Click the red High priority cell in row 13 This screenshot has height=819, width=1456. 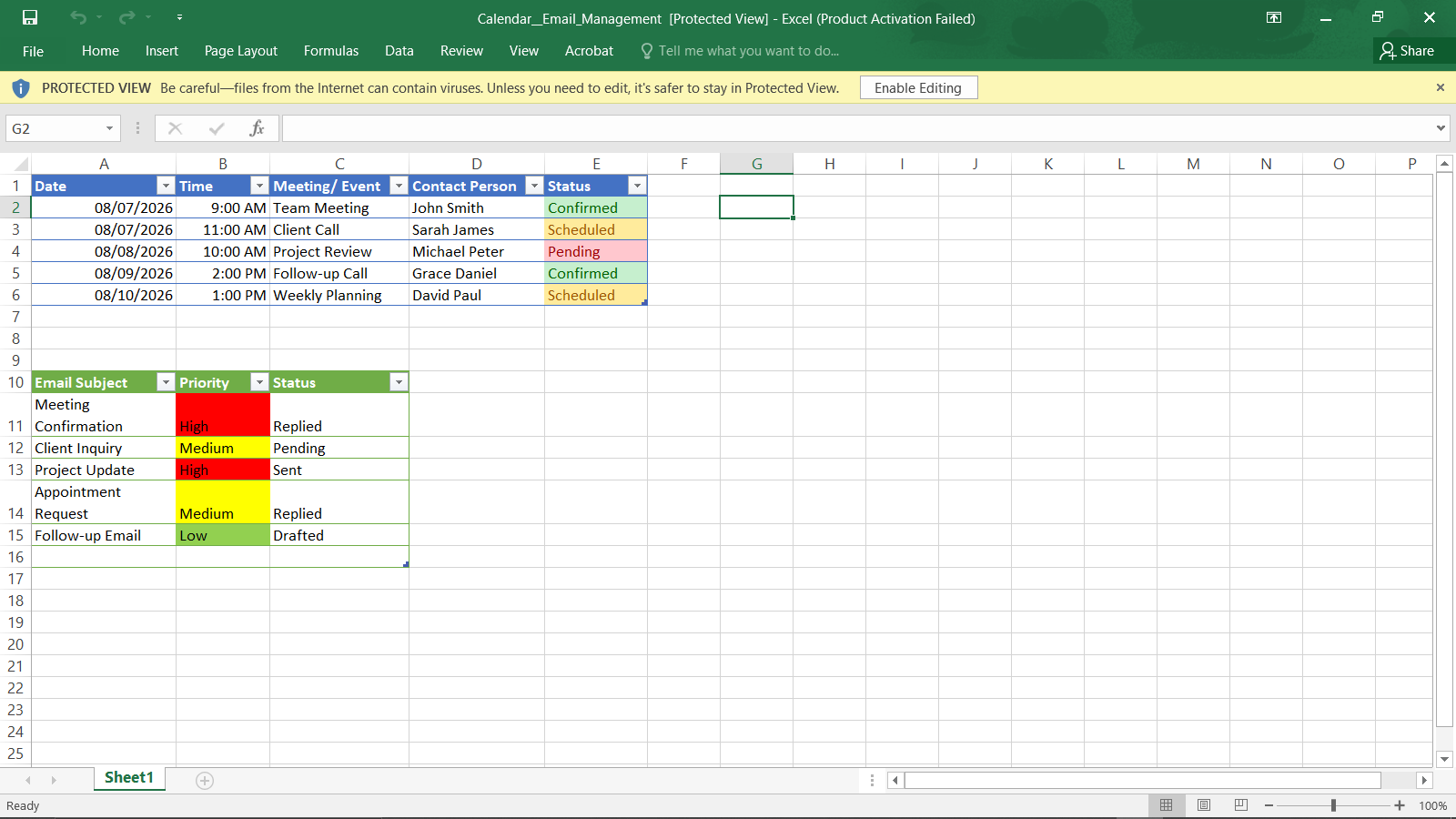[223, 470]
